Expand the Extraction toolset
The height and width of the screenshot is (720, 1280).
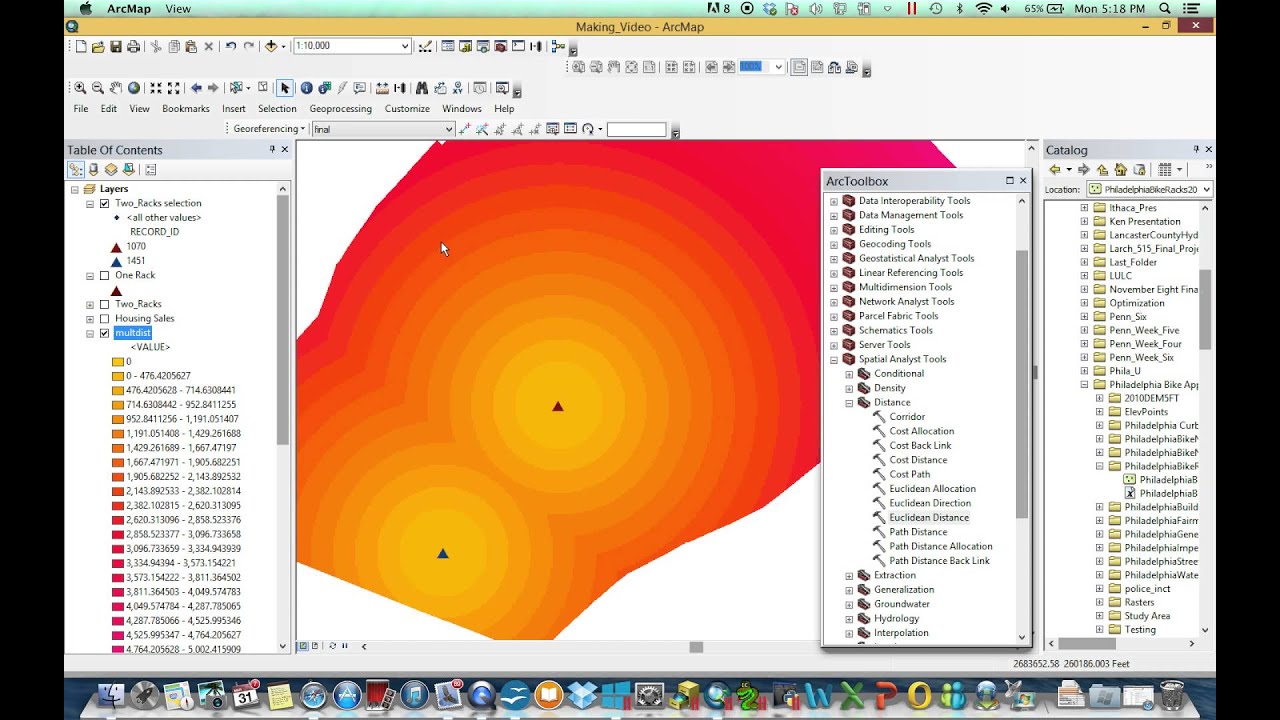pyautogui.click(x=849, y=576)
